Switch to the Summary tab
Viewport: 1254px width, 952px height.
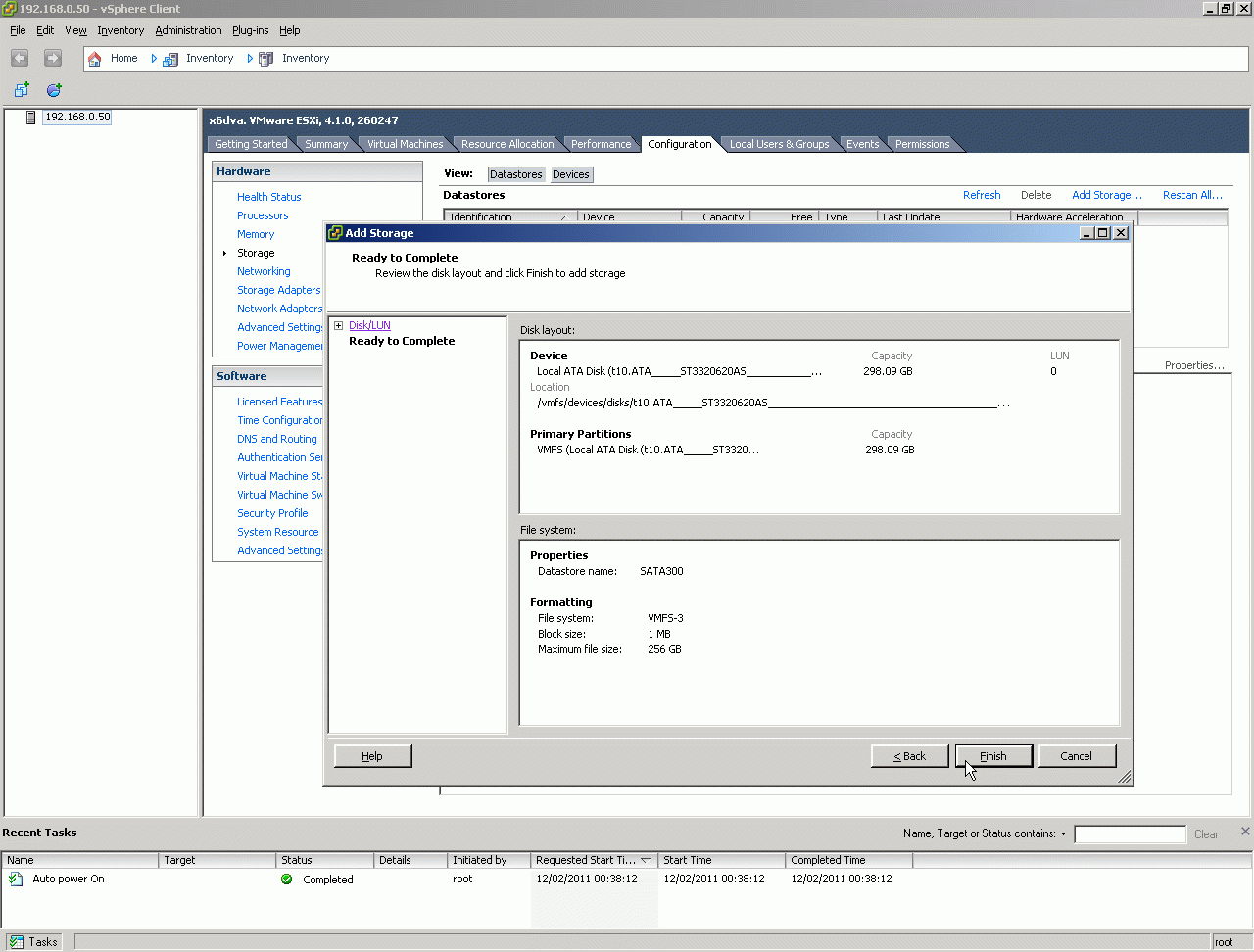click(x=326, y=144)
